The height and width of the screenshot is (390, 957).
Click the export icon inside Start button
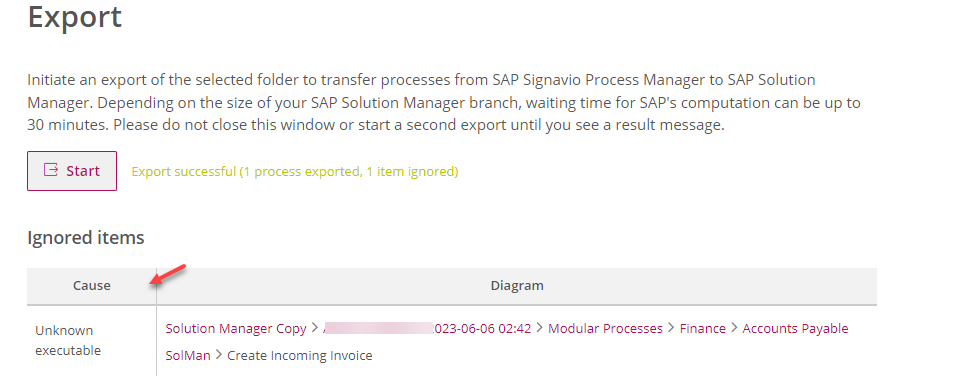[51, 170]
